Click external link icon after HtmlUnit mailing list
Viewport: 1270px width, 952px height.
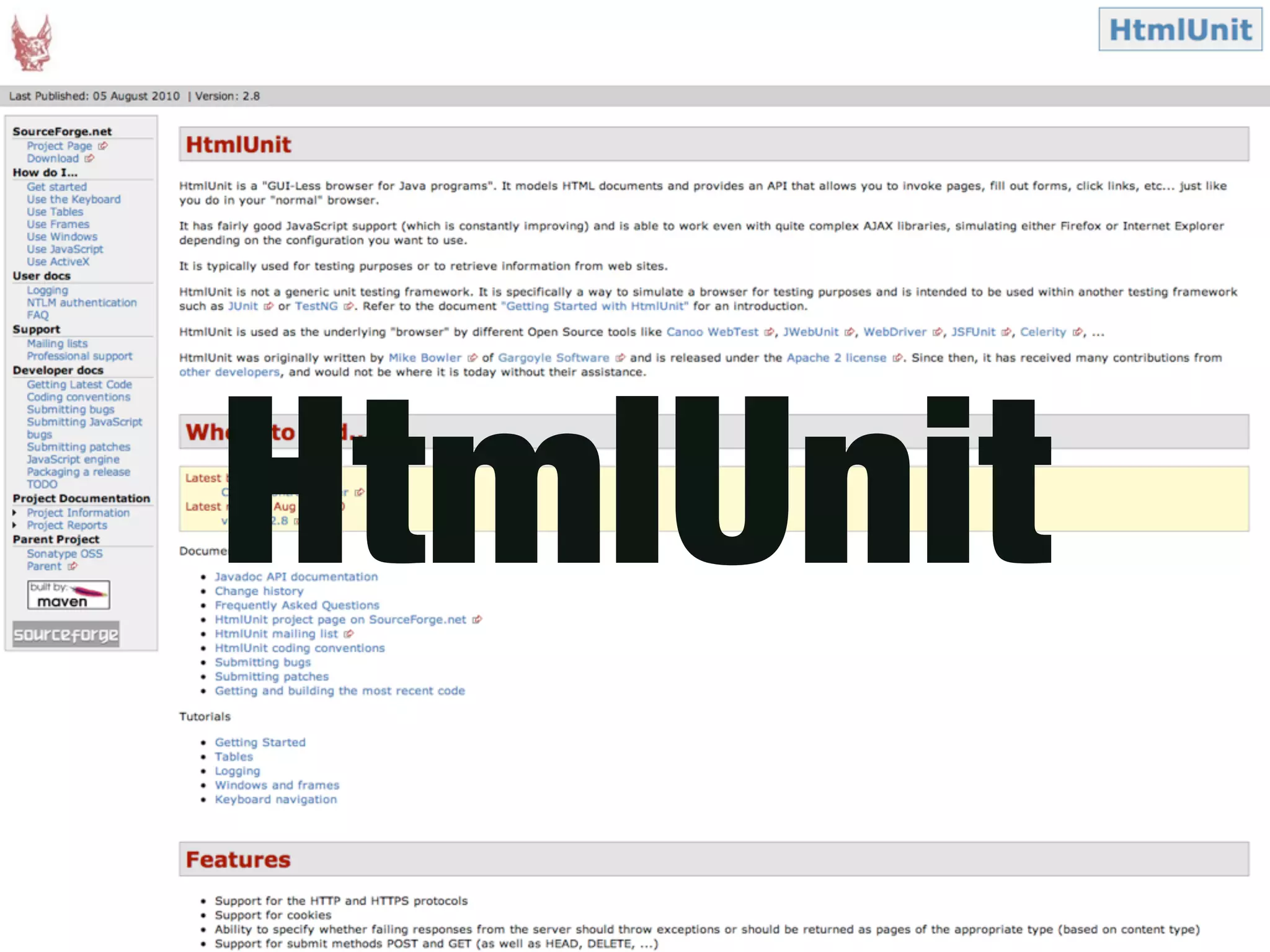tap(349, 634)
